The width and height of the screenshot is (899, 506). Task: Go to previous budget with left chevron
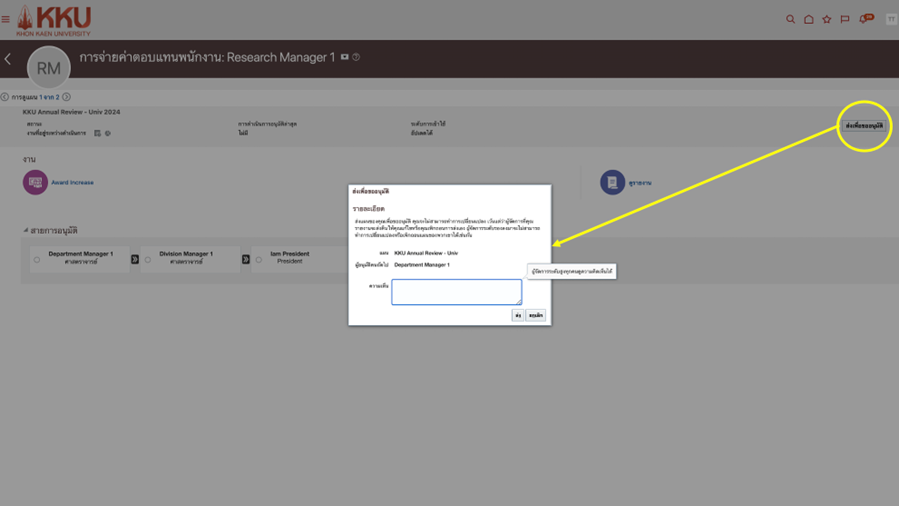point(5,97)
